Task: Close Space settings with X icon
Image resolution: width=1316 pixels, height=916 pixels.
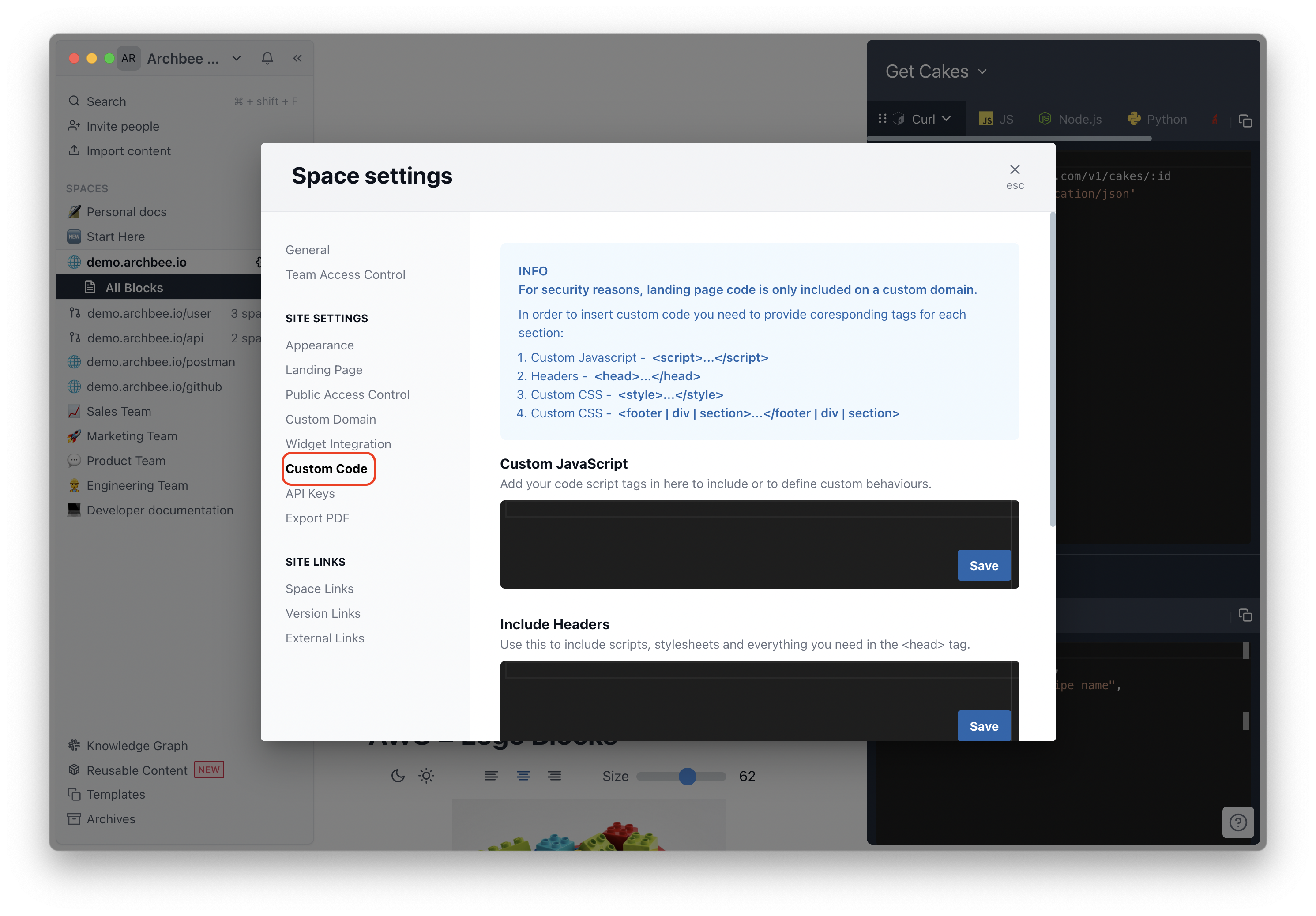Action: [1015, 170]
